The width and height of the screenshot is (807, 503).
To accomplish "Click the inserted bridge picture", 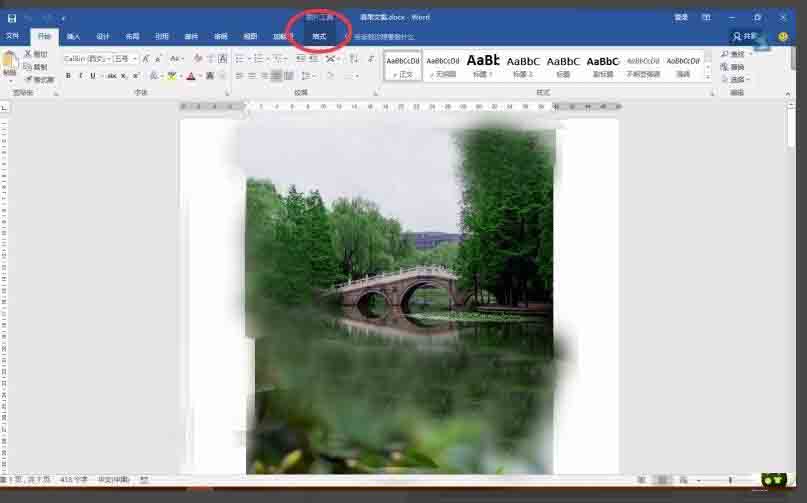I will click(400, 301).
